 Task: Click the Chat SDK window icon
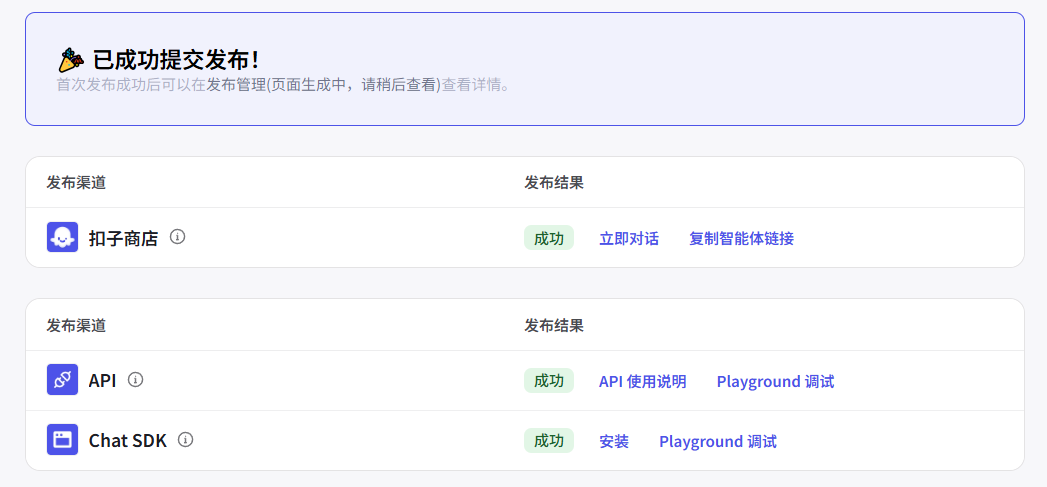tap(62, 440)
